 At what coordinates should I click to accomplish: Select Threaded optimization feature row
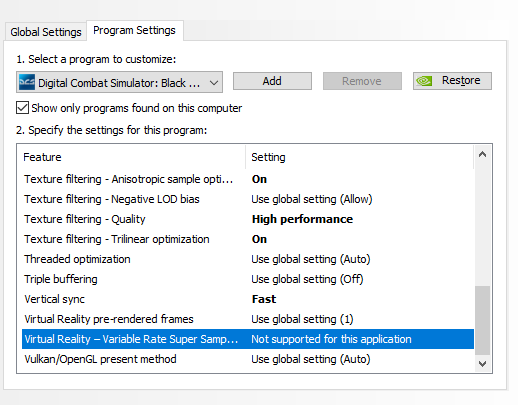(x=248, y=259)
